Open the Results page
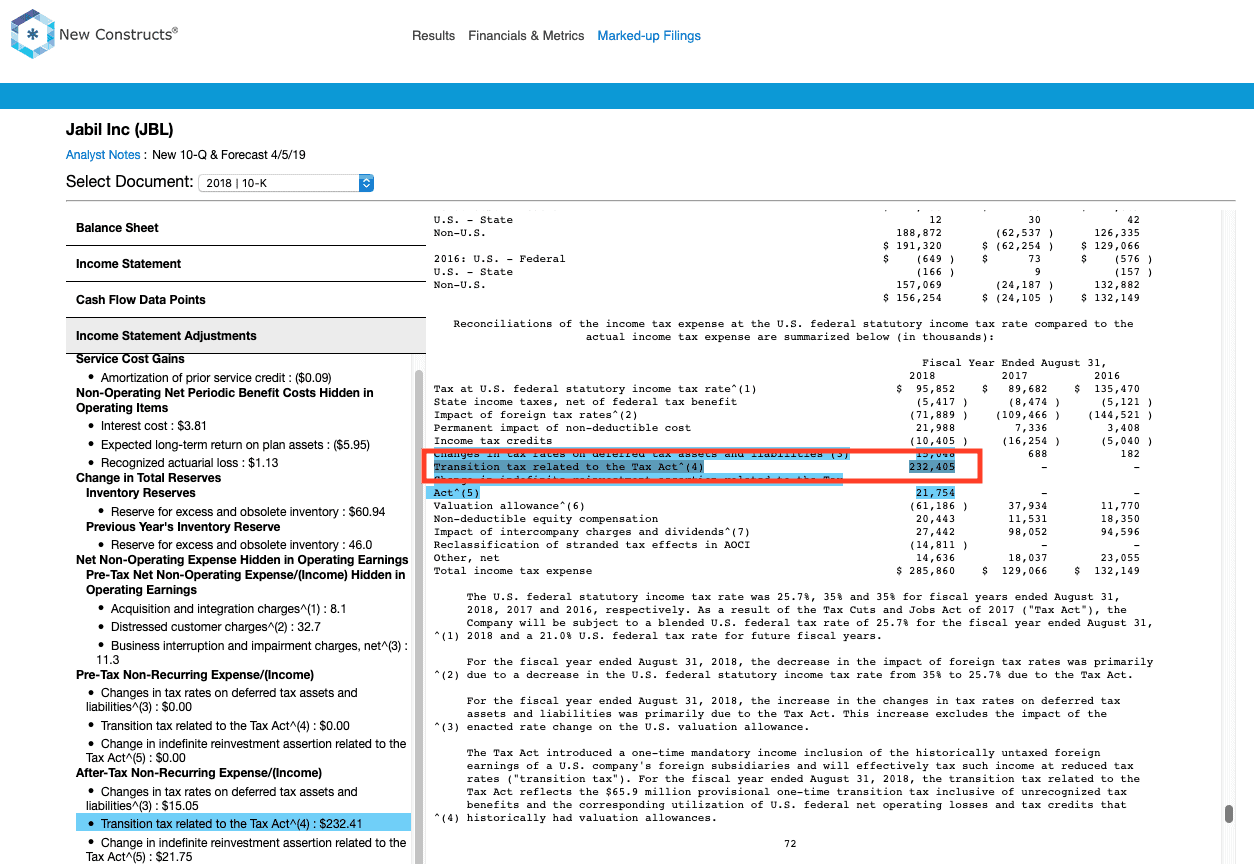This screenshot has height=864, width=1254. coord(433,36)
